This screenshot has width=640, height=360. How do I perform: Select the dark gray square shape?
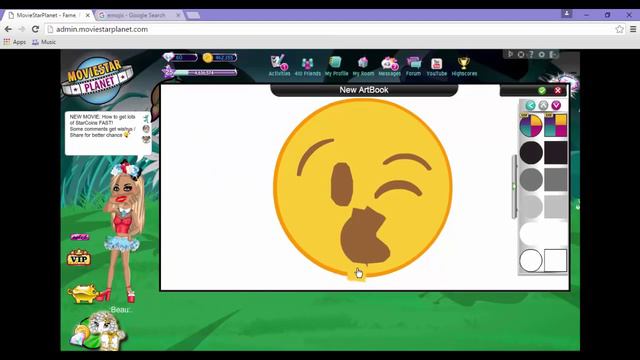point(556,180)
